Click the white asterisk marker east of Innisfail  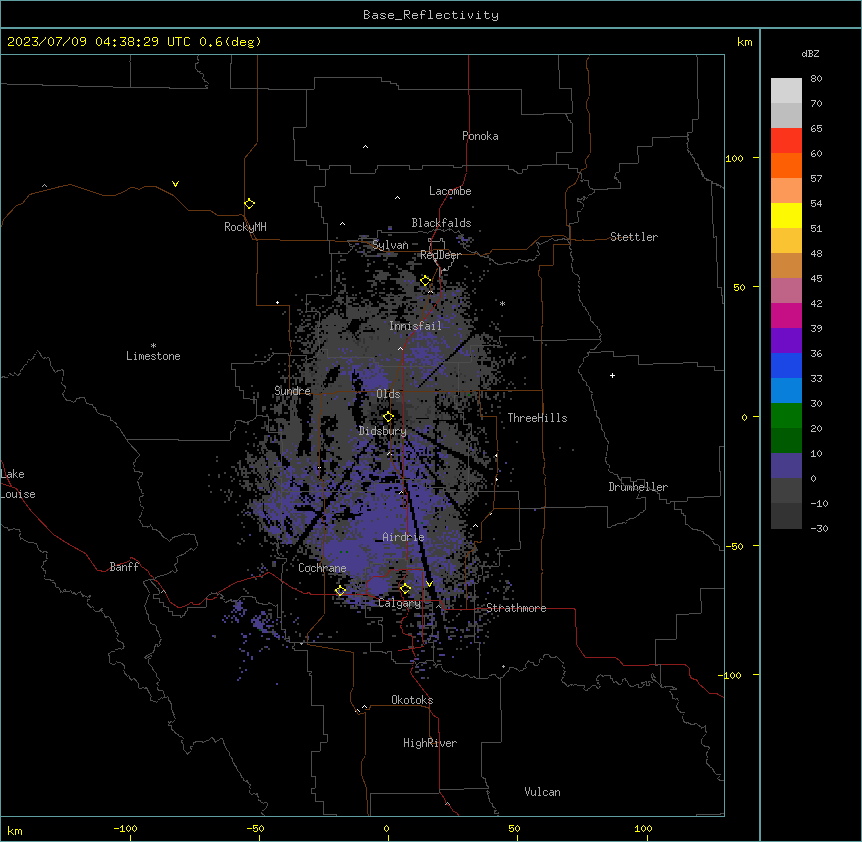(x=502, y=303)
